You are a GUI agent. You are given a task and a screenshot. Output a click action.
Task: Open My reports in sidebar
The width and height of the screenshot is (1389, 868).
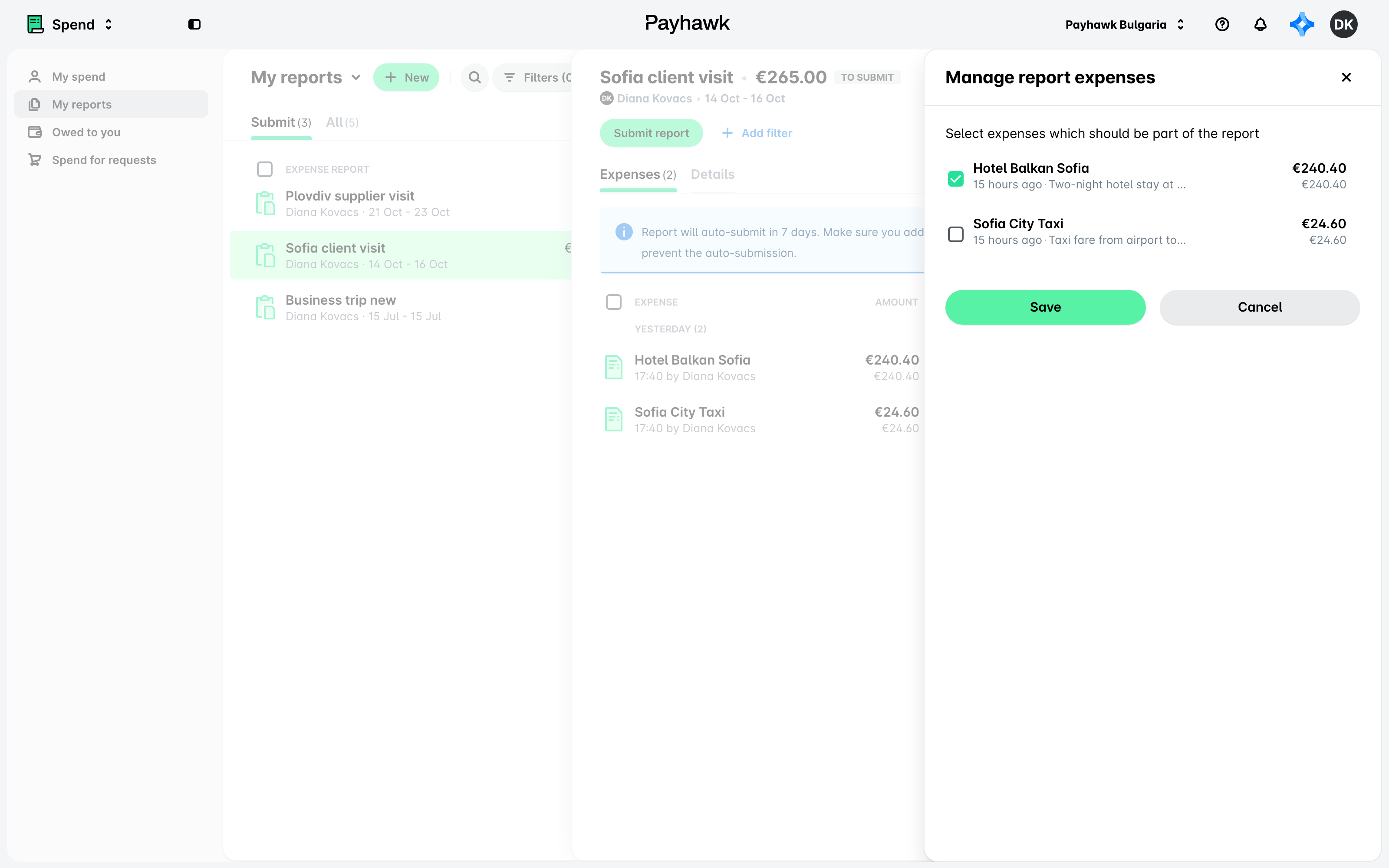pos(111,105)
